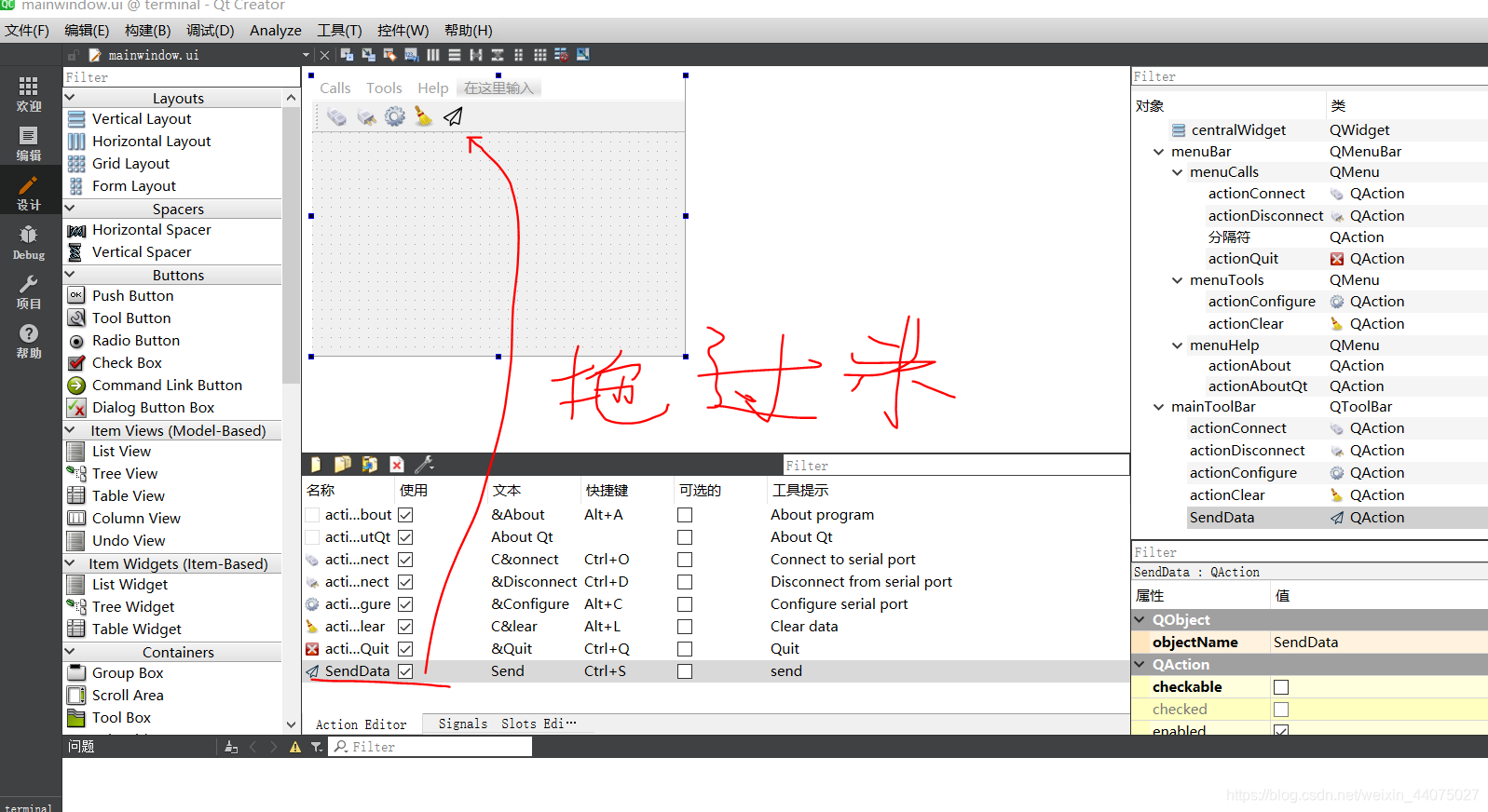Click the Action Editor Filter field
The image size is (1488, 812).
point(956,466)
